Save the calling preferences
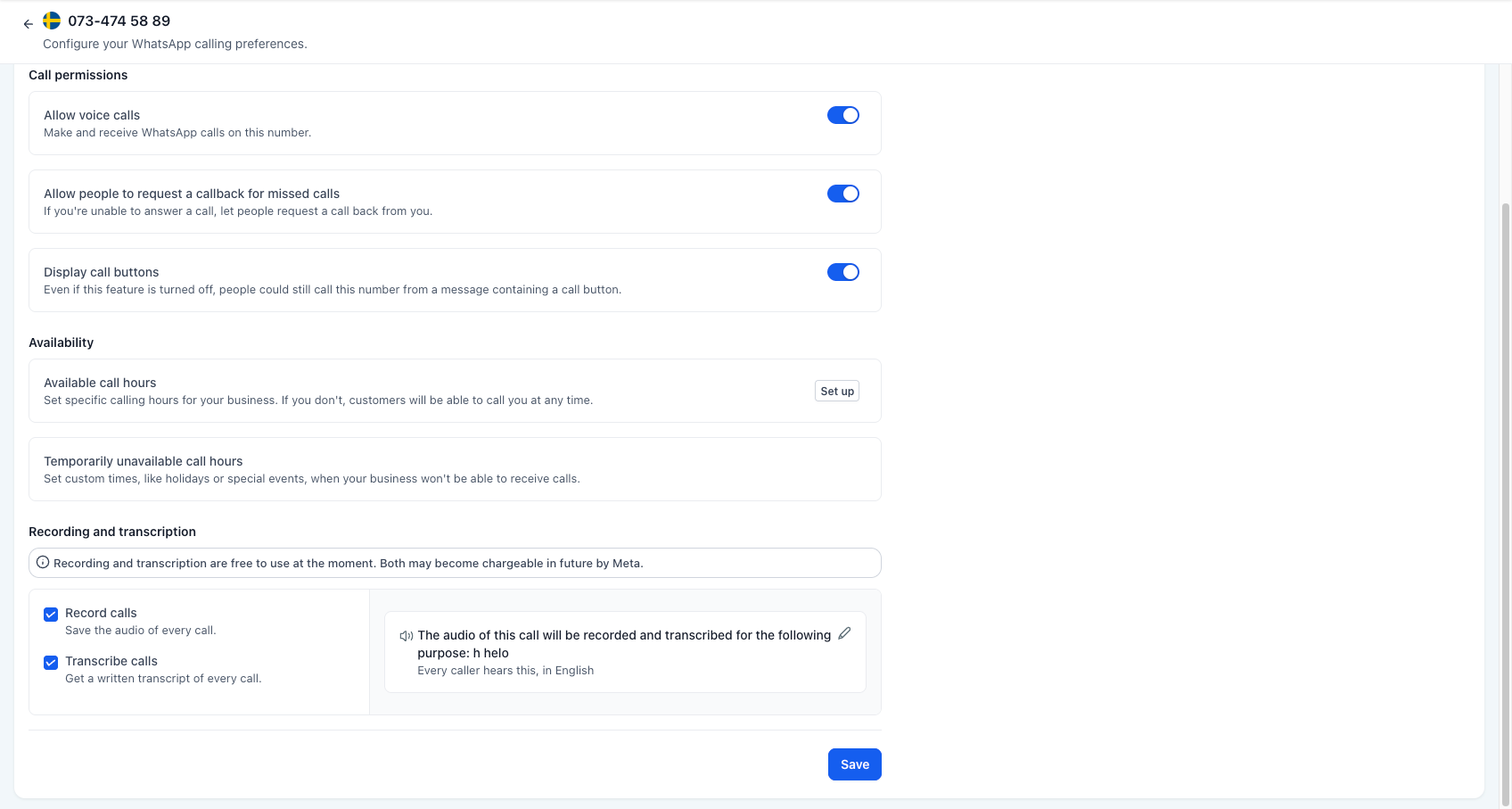Viewport: 1512px width, 809px height. pyautogui.click(x=854, y=764)
